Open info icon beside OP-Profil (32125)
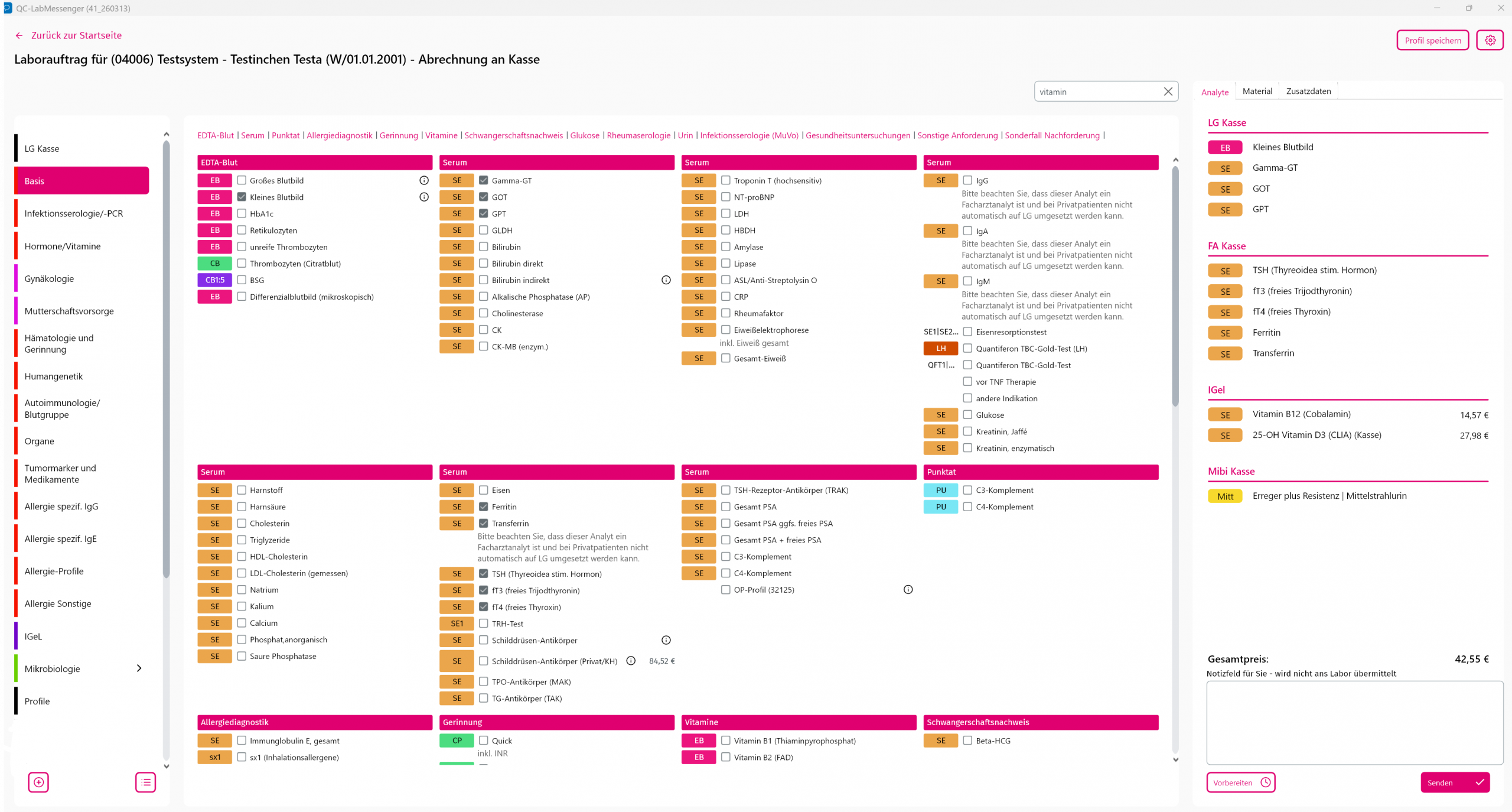Screen dimensions: 1512x812 (908, 589)
